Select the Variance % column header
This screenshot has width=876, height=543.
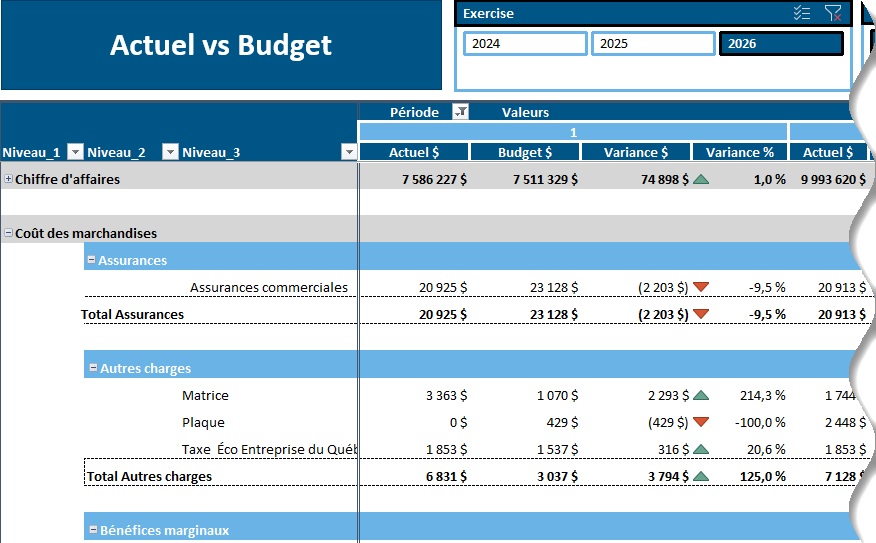point(739,152)
